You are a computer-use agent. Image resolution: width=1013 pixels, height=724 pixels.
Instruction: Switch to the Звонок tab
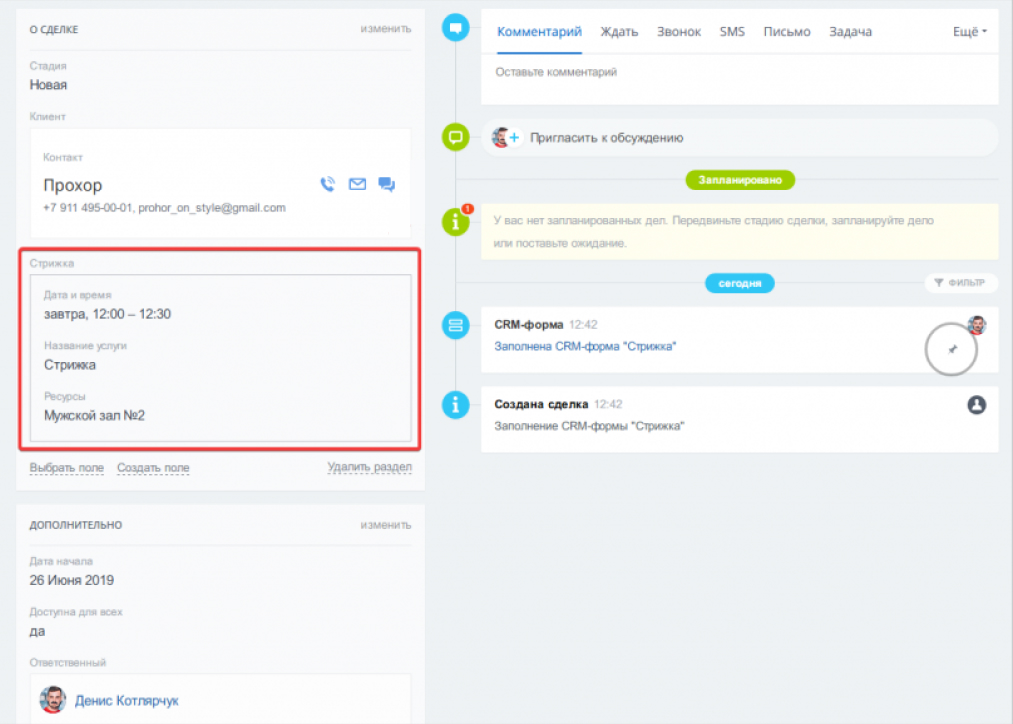coord(678,32)
